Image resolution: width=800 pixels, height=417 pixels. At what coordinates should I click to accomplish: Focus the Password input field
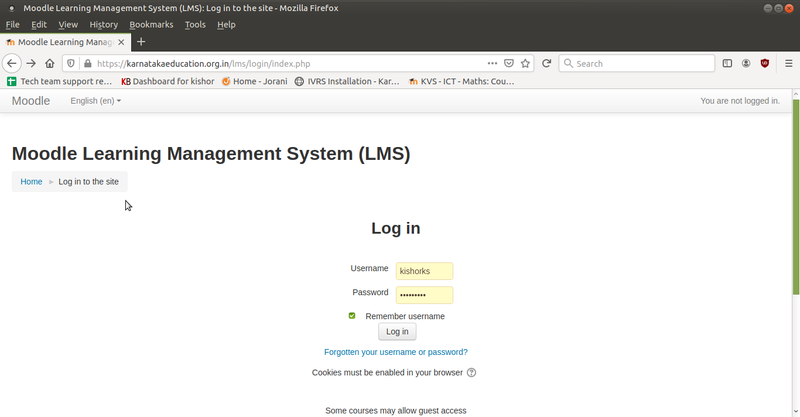(x=424, y=295)
